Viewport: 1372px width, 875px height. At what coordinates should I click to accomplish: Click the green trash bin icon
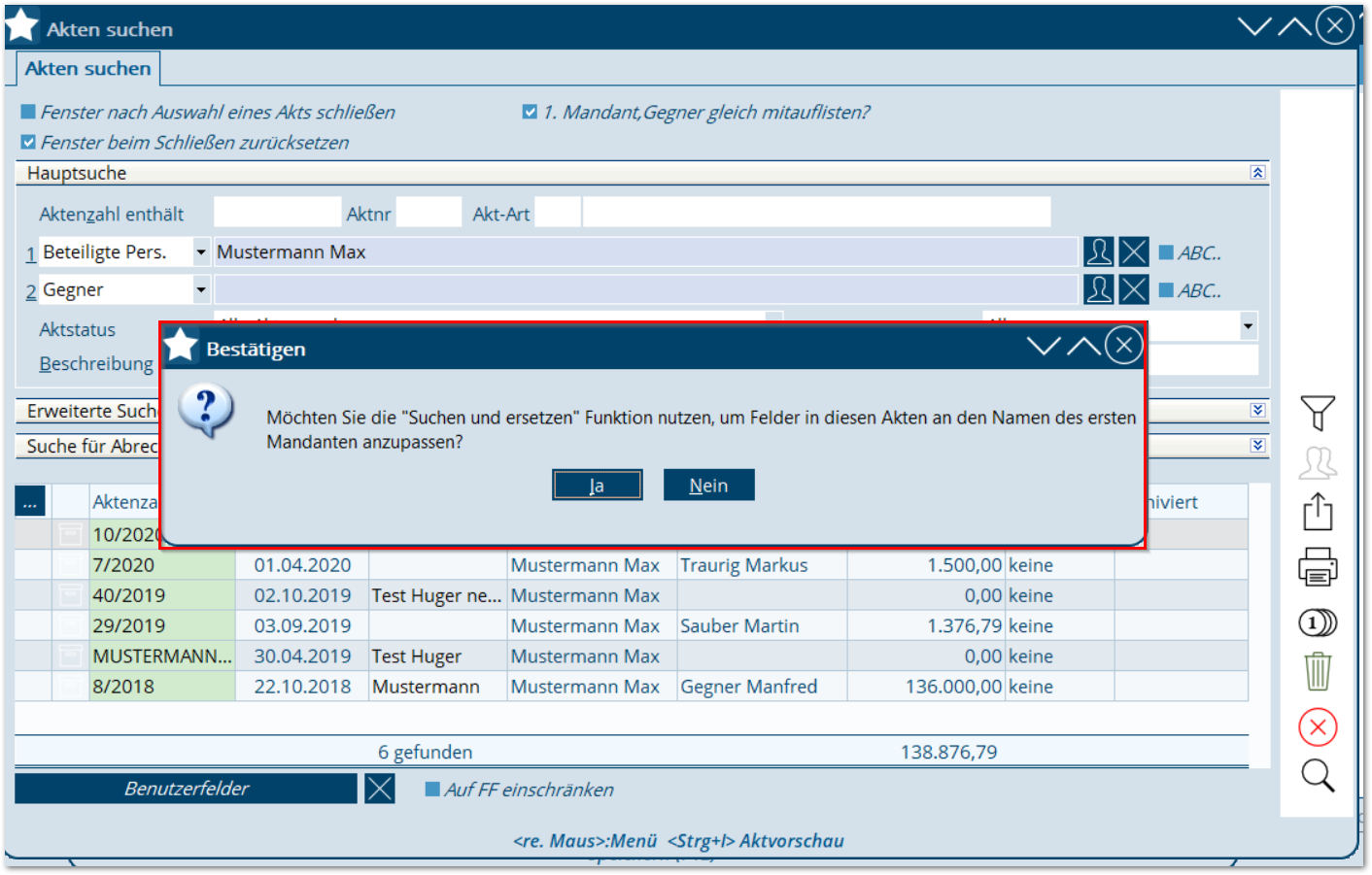click(1318, 671)
